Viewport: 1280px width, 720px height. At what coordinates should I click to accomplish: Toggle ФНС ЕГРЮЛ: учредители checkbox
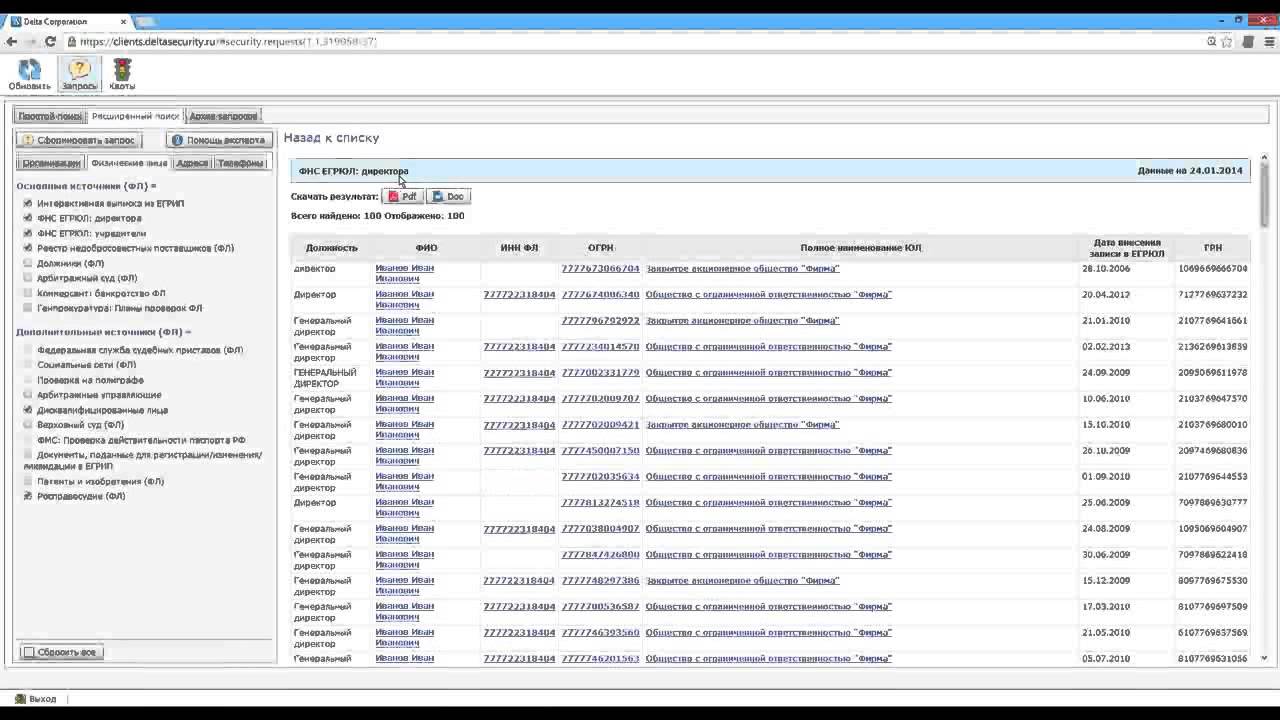pos(28,233)
